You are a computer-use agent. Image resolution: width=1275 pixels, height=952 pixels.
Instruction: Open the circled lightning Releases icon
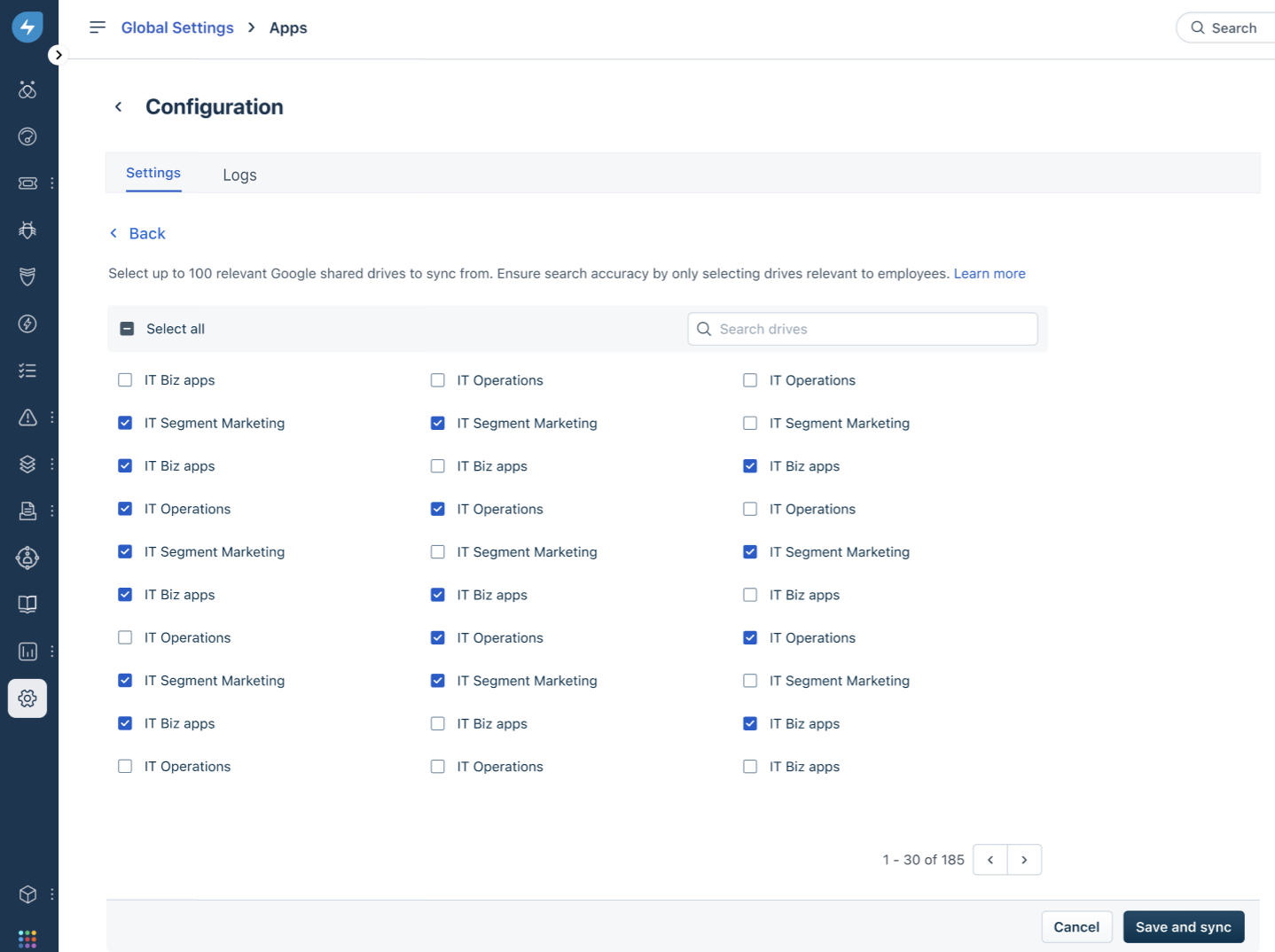pyautogui.click(x=27, y=324)
